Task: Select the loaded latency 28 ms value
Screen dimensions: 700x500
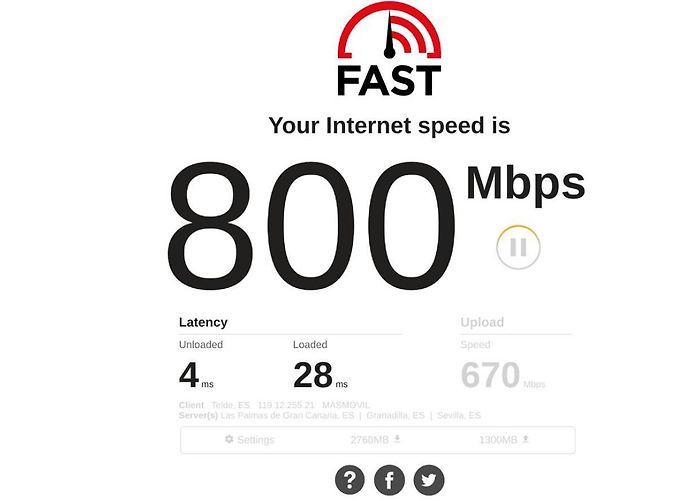Action: tap(320, 375)
